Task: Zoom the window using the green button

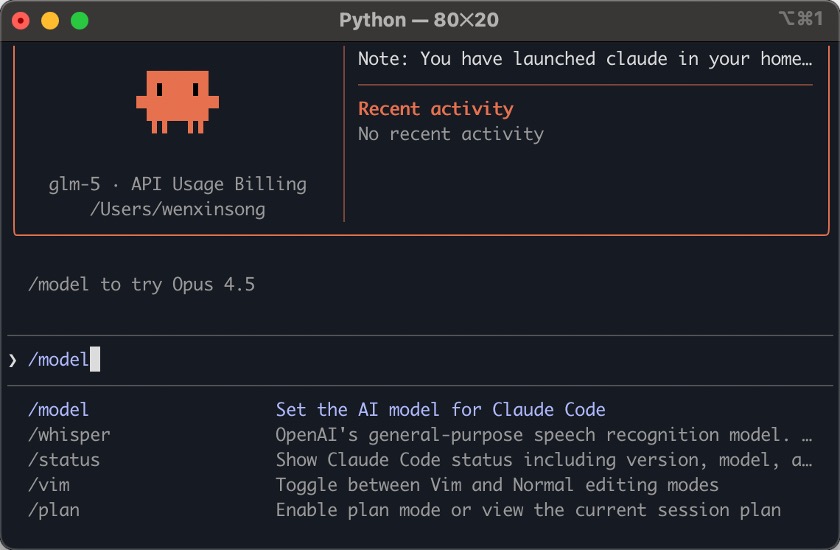Action: pos(80,20)
